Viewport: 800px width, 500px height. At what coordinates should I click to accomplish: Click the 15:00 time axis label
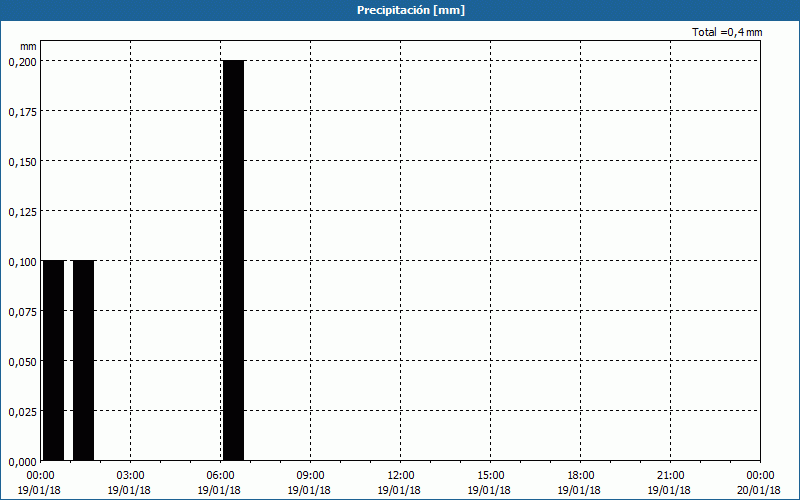pyautogui.click(x=490, y=483)
